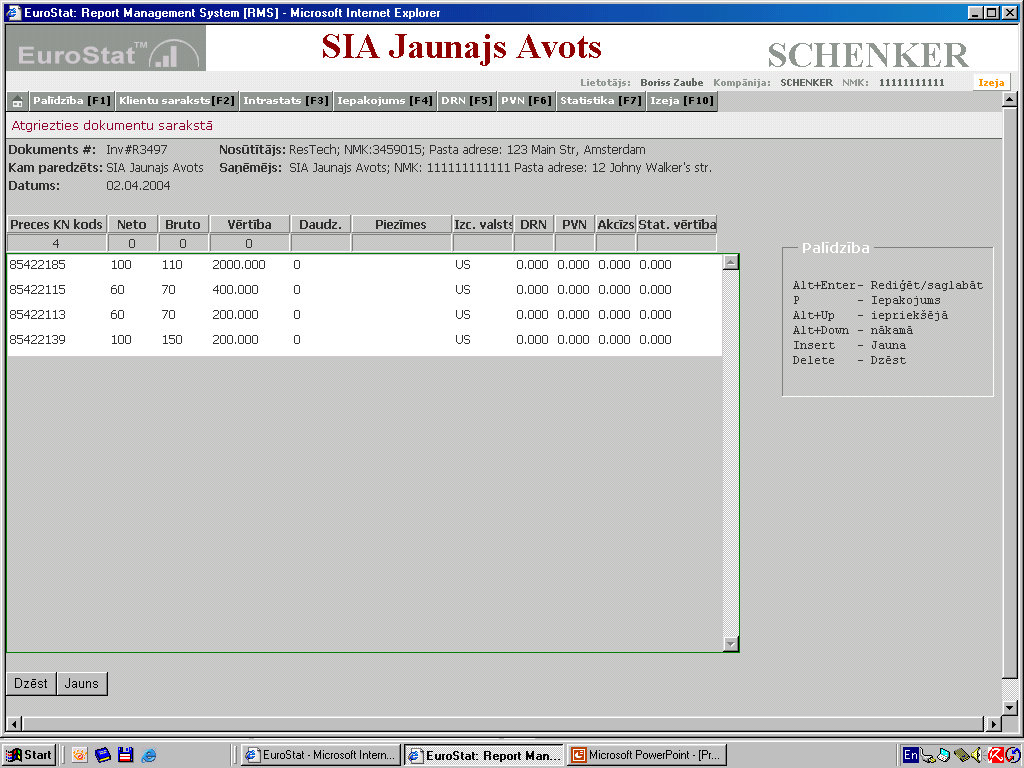Click the Bruto value 110
The height and width of the screenshot is (768, 1024).
(x=172, y=264)
